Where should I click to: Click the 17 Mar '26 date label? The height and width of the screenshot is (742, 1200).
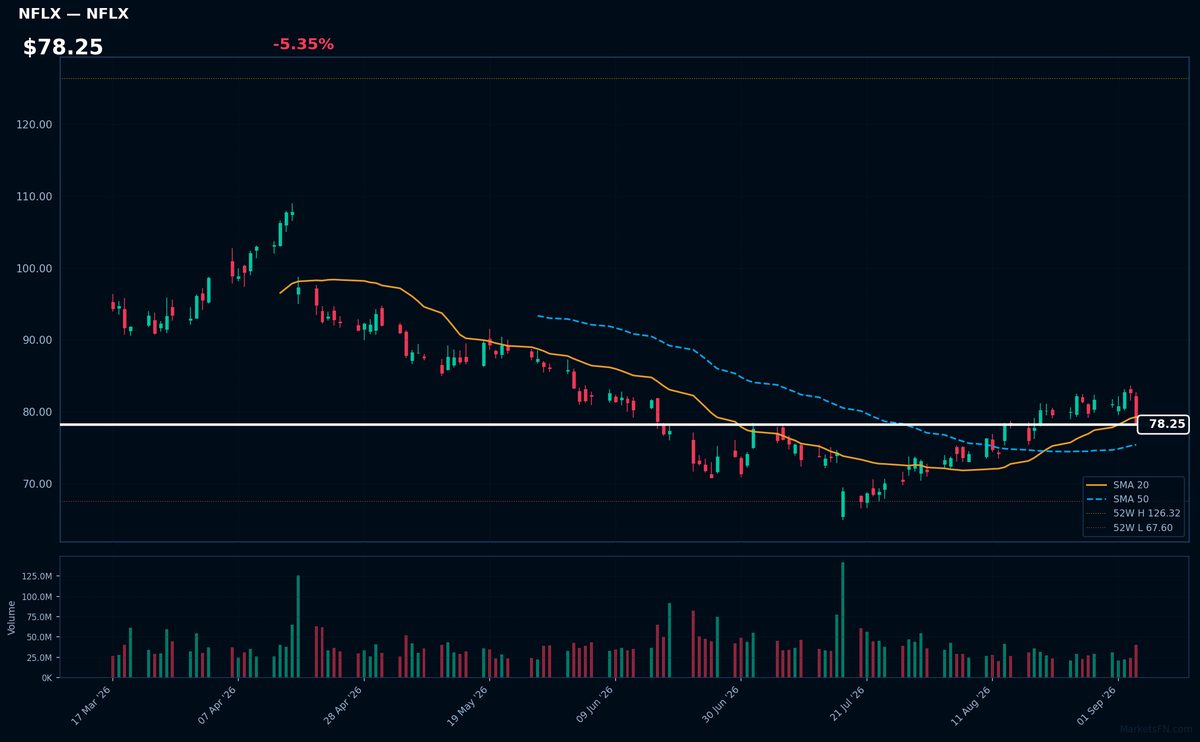[x=91, y=705]
